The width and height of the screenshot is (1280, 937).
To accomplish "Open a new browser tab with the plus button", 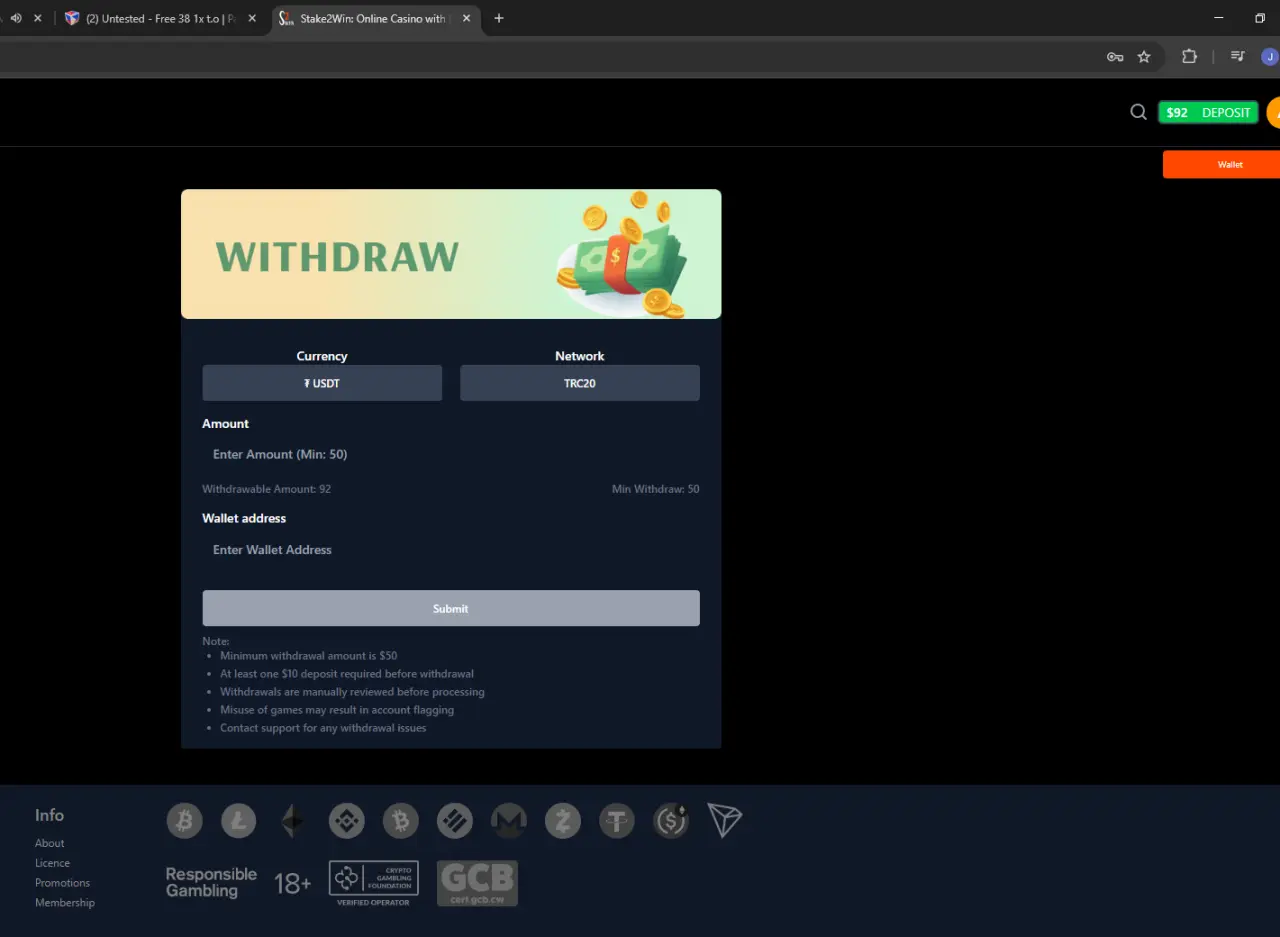I will pyautogui.click(x=499, y=18).
